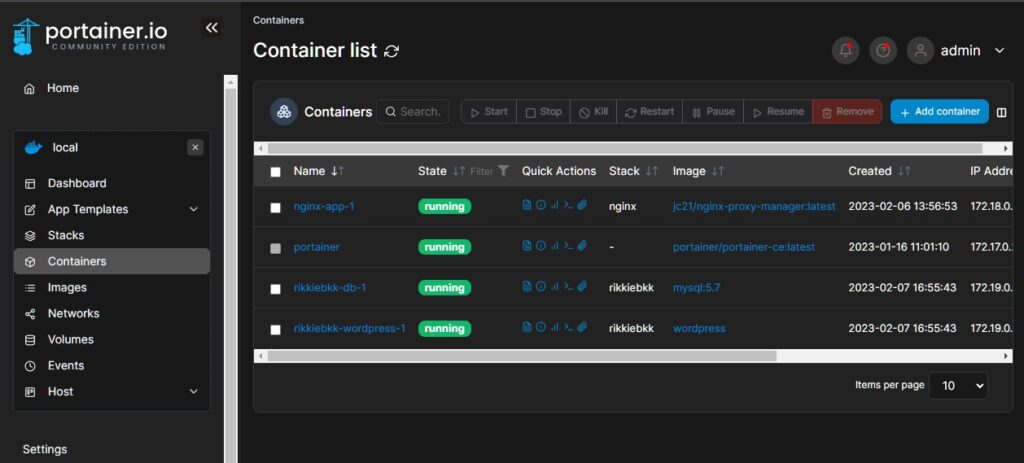Select the rikkiebkk-wordpress-1 checkbox
Image resolution: width=1024 pixels, height=463 pixels.
276,329
